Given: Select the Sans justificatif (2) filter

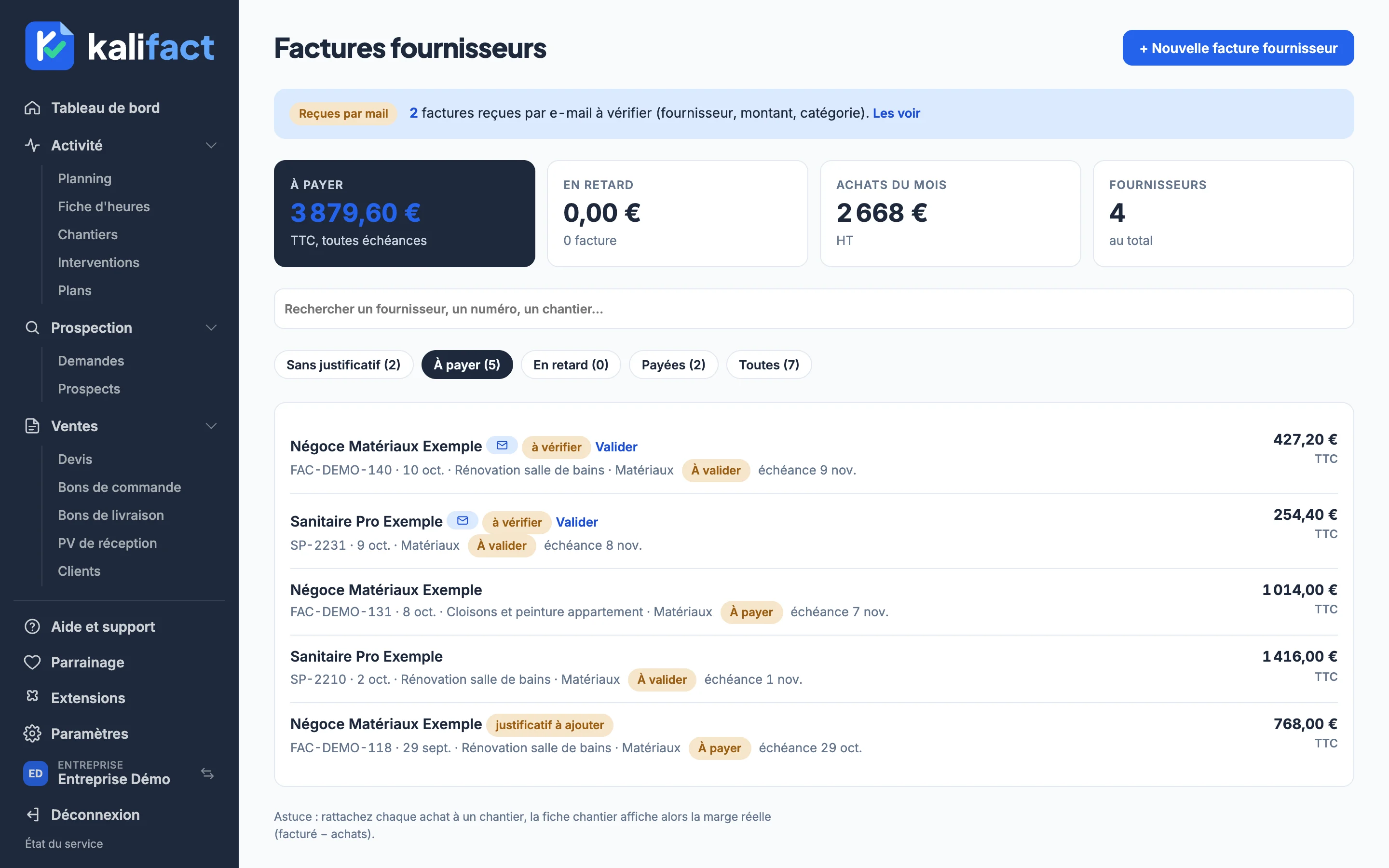Looking at the screenshot, I should (x=343, y=365).
